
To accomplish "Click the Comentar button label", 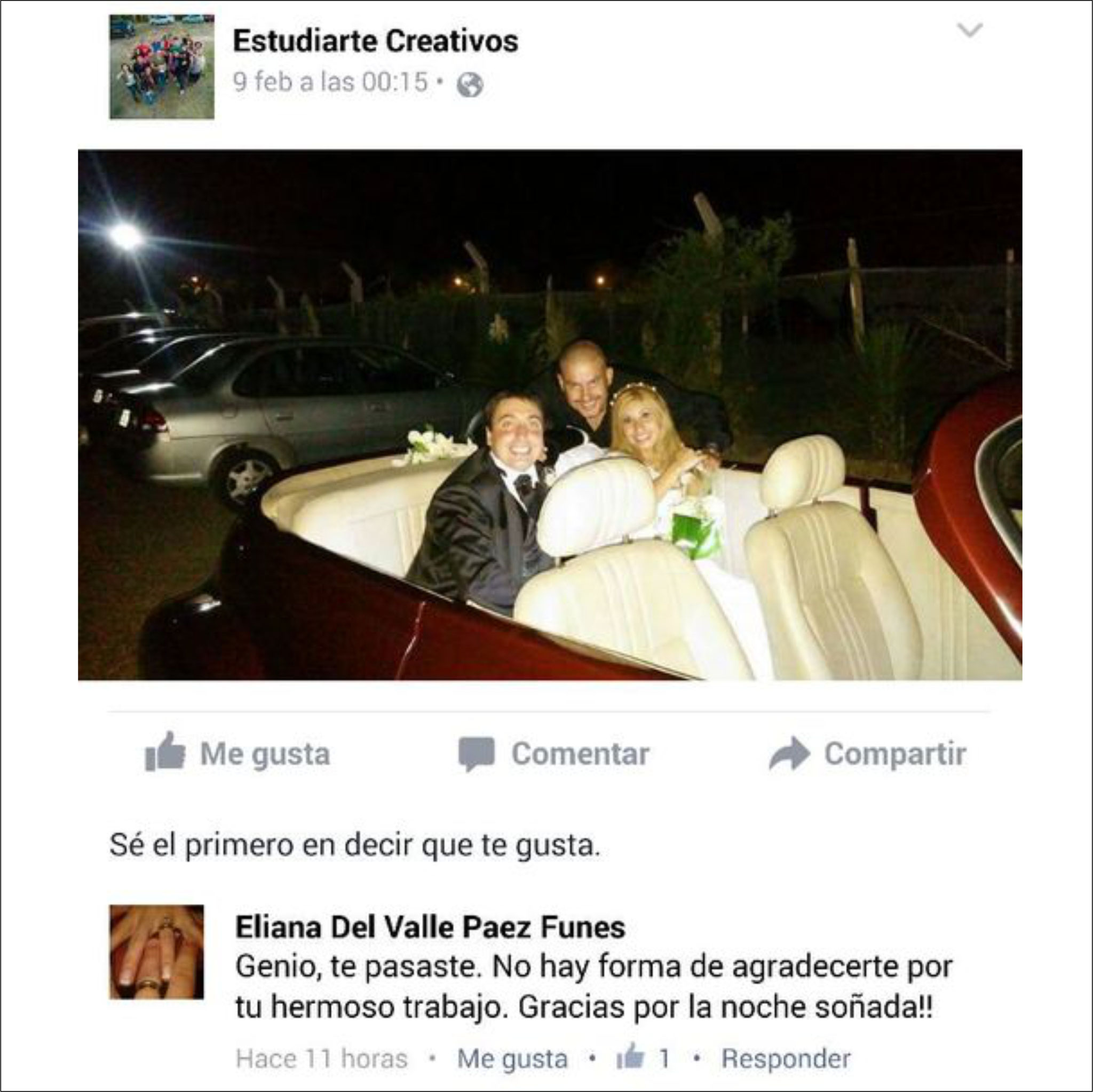I will click(x=580, y=753).
